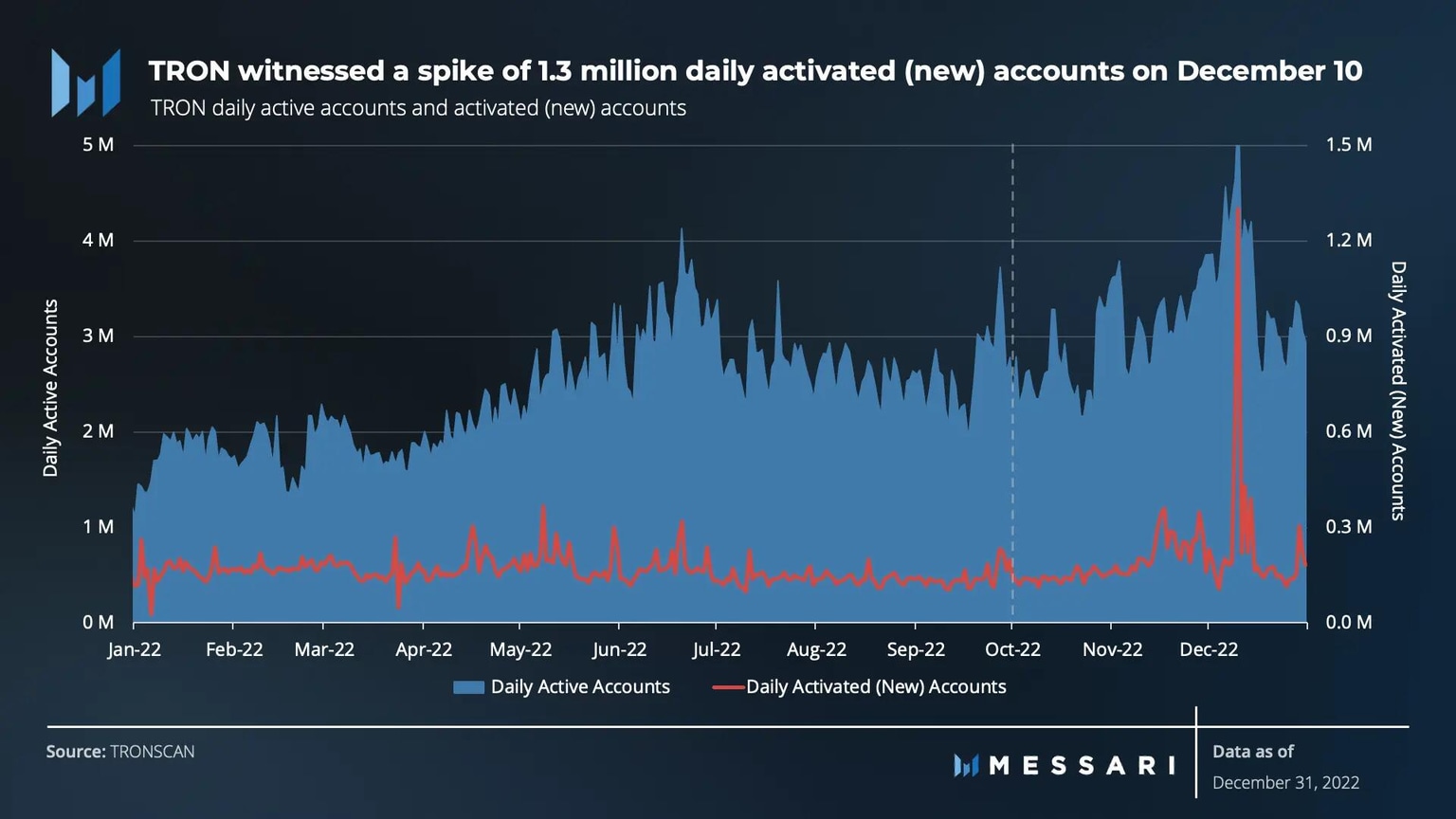This screenshot has width=1456, height=819.
Task: Click the chart title about the December 10 spike
Action: coord(755,70)
